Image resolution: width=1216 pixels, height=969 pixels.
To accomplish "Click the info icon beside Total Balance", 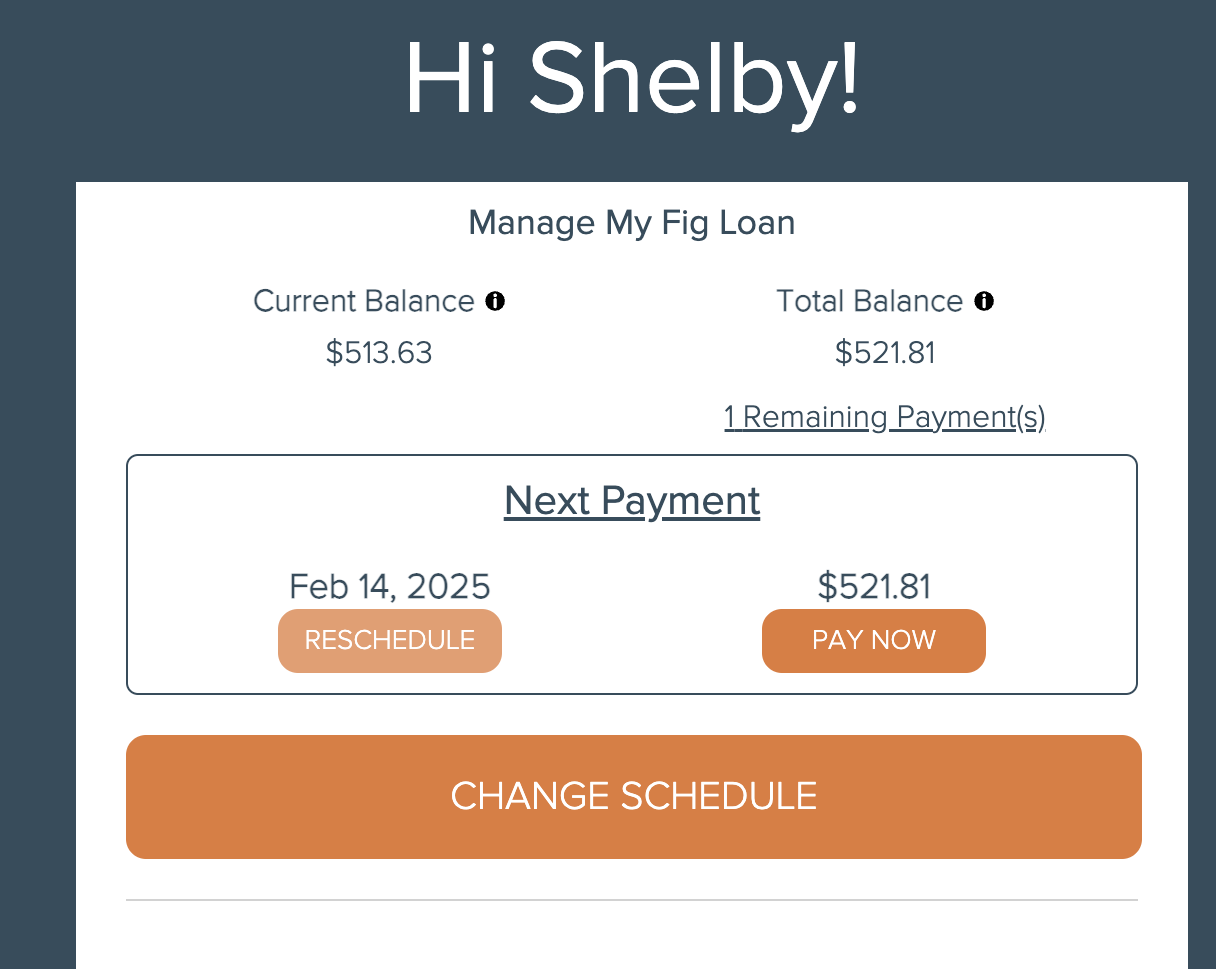I will 984,301.
